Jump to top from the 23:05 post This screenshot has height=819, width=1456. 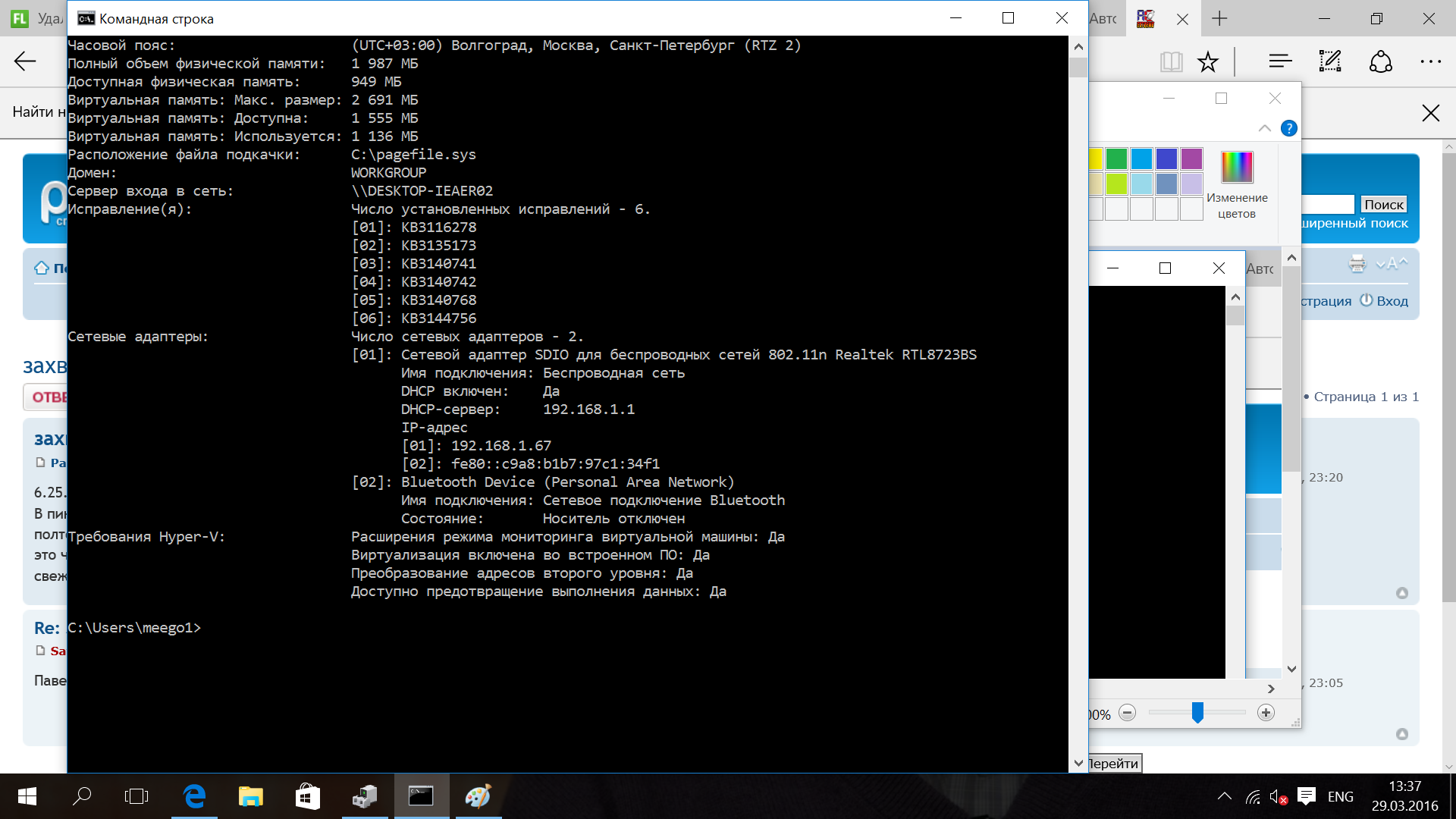tap(1402, 734)
